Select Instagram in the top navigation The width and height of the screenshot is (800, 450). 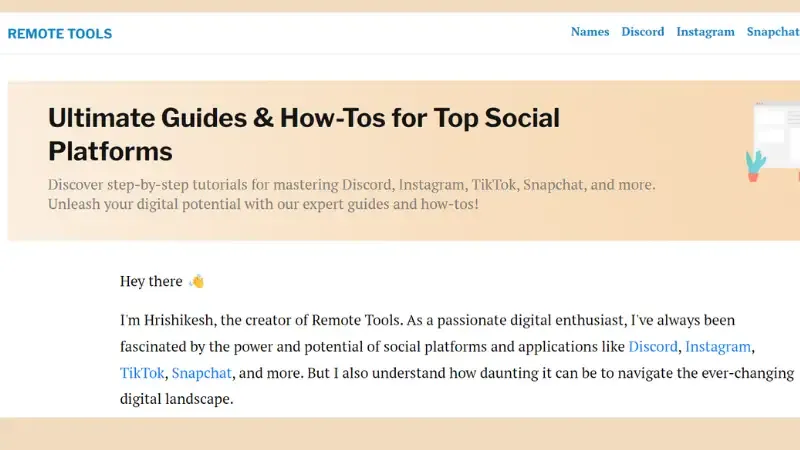(705, 32)
